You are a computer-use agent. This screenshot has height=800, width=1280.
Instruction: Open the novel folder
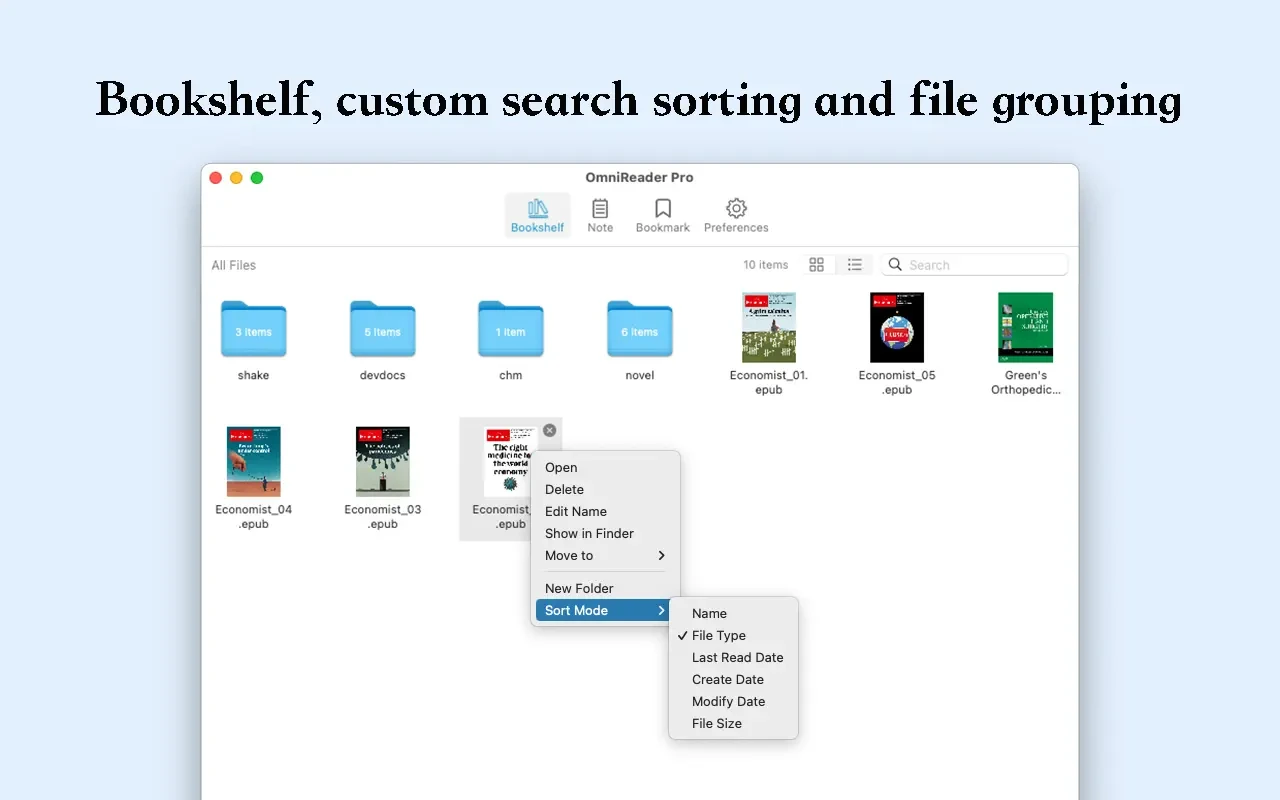[639, 330]
